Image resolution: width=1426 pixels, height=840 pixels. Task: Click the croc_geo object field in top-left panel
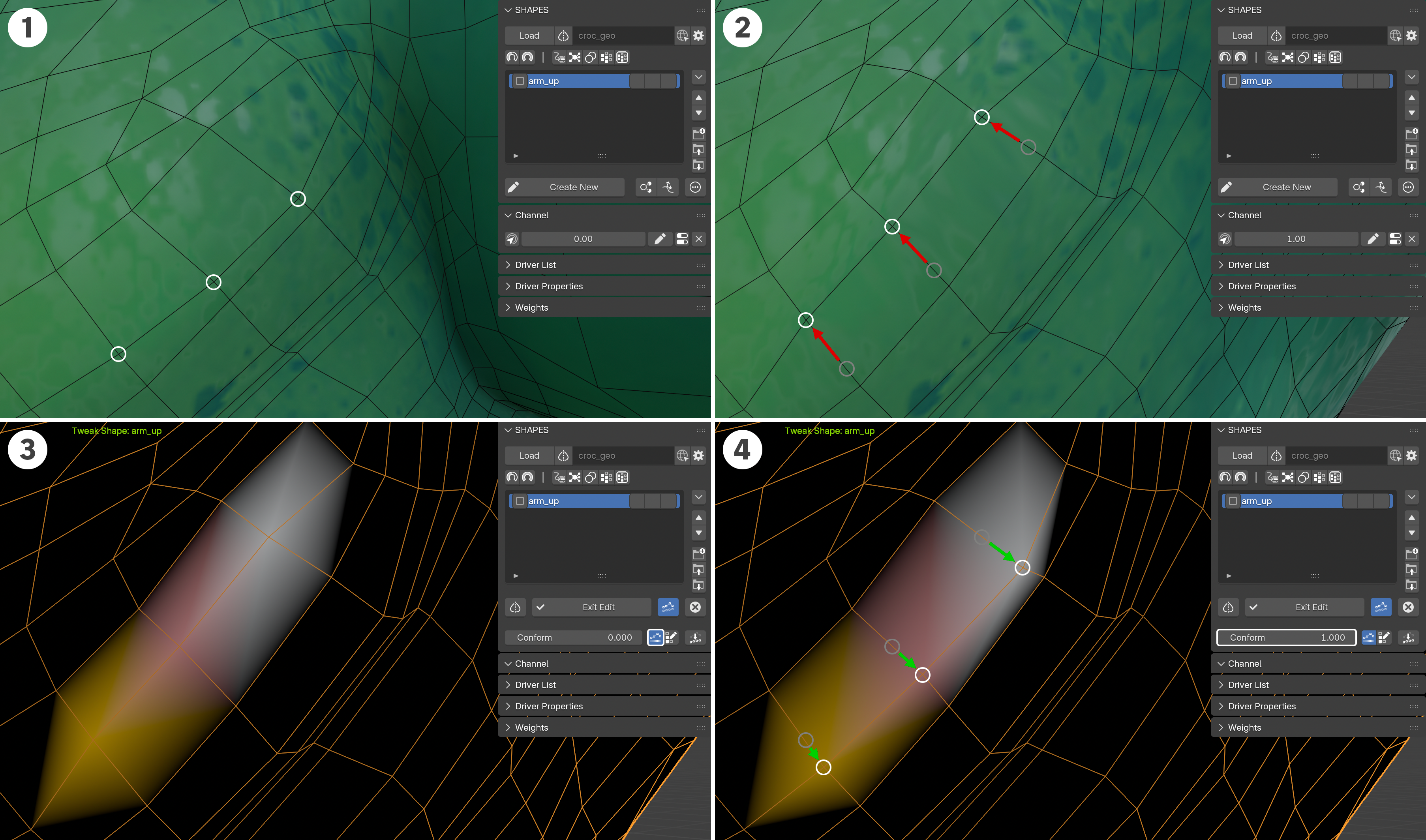click(623, 36)
